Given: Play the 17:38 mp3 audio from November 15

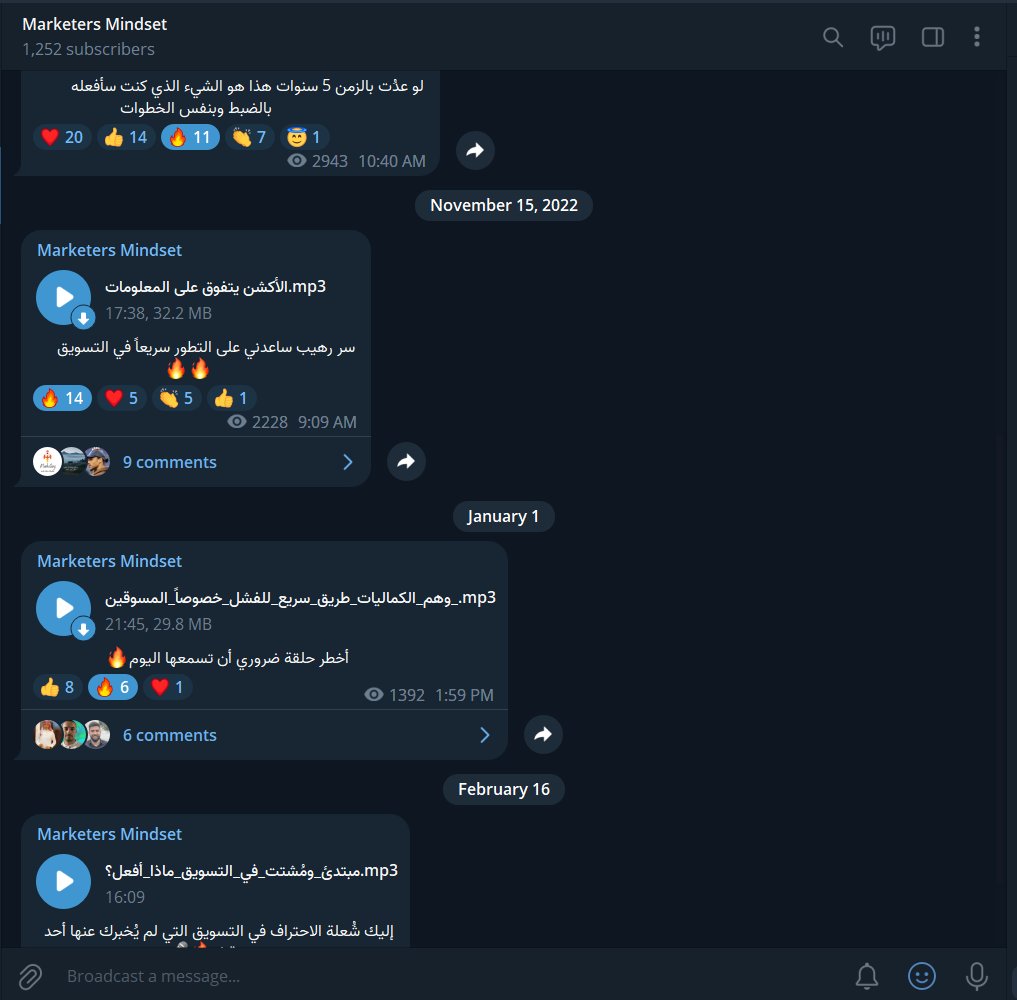Looking at the screenshot, I should click(64, 298).
